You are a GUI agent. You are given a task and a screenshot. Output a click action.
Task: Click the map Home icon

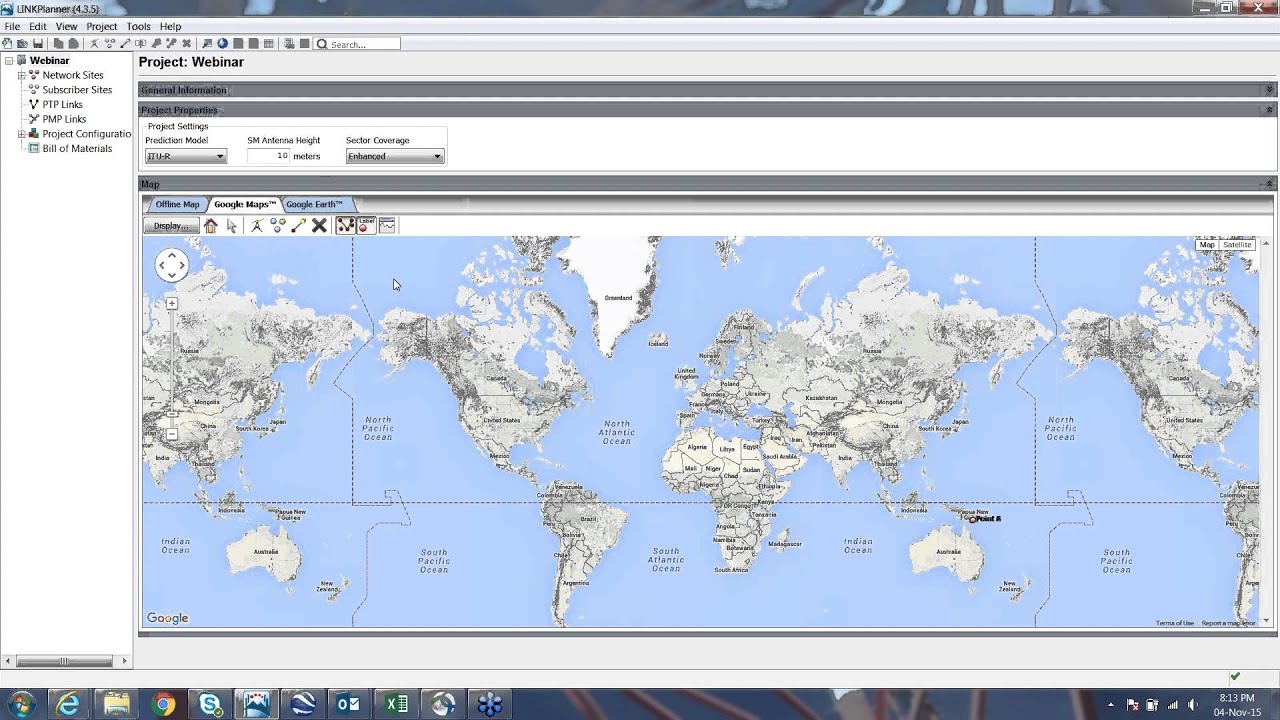(x=210, y=226)
